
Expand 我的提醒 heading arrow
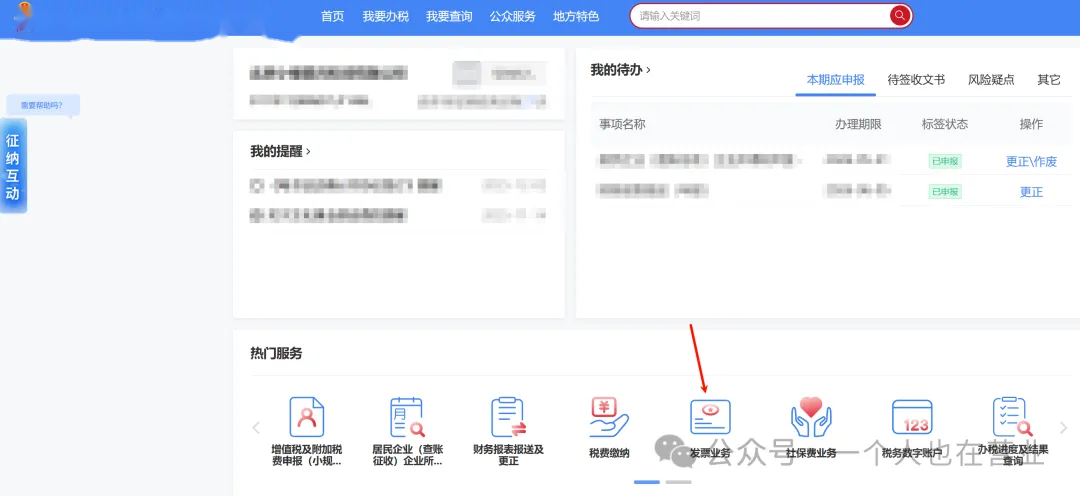click(x=308, y=152)
